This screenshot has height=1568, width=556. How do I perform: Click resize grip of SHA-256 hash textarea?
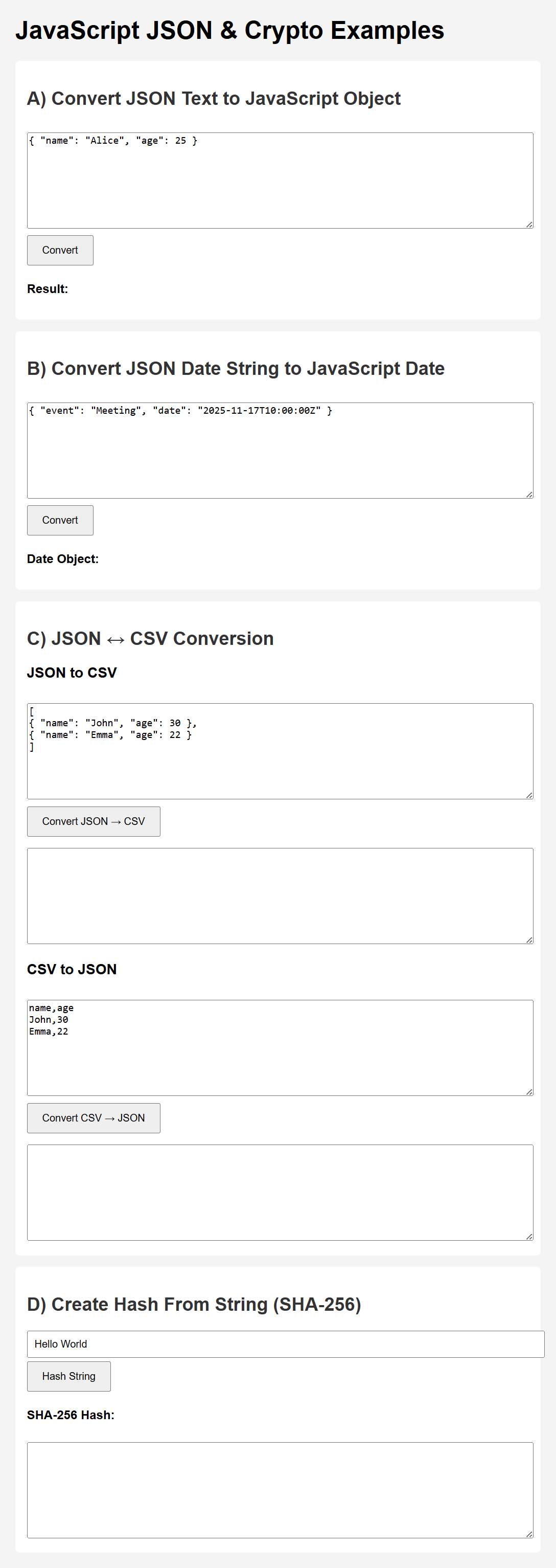pos(529,1534)
